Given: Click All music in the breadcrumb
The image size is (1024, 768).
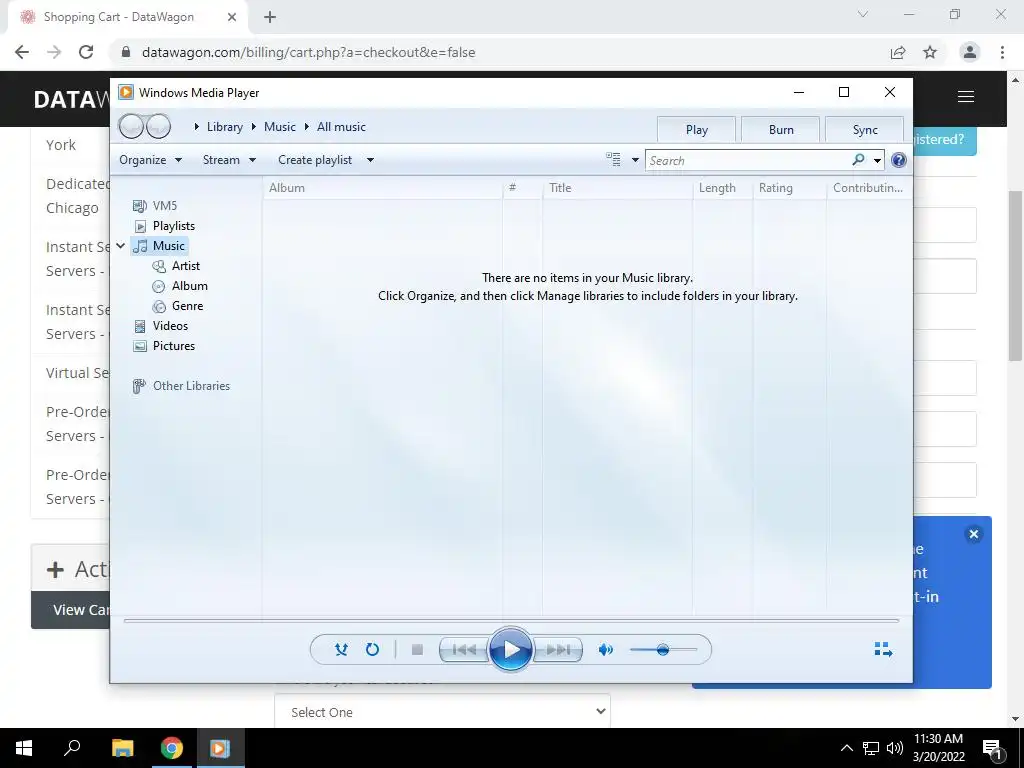Looking at the screenshot, I should click(341, 127).
